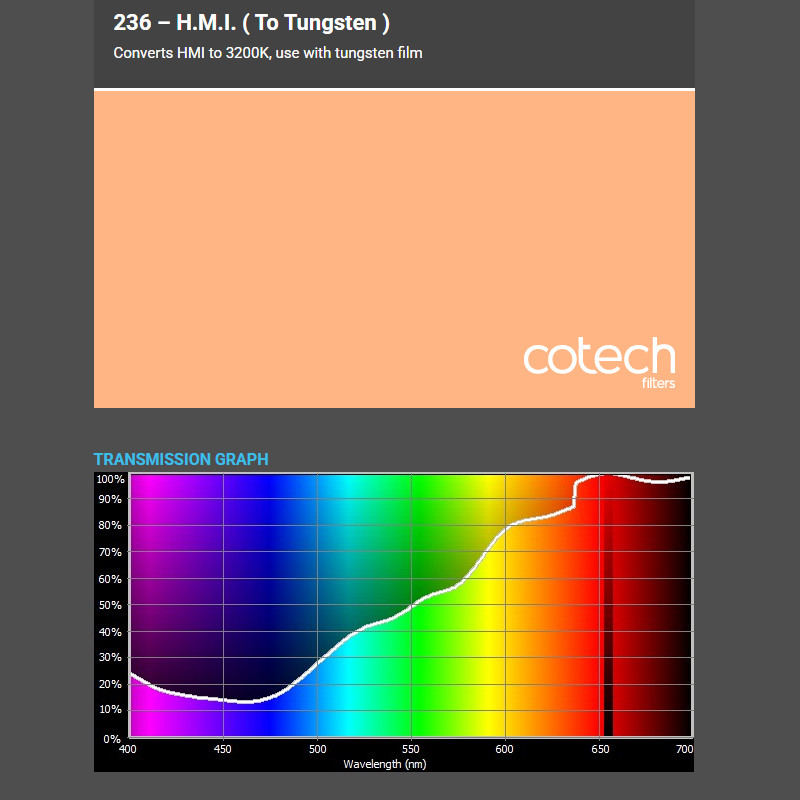Click the Cotech filters logo
800x800 pixels.
tap(598, 360)
